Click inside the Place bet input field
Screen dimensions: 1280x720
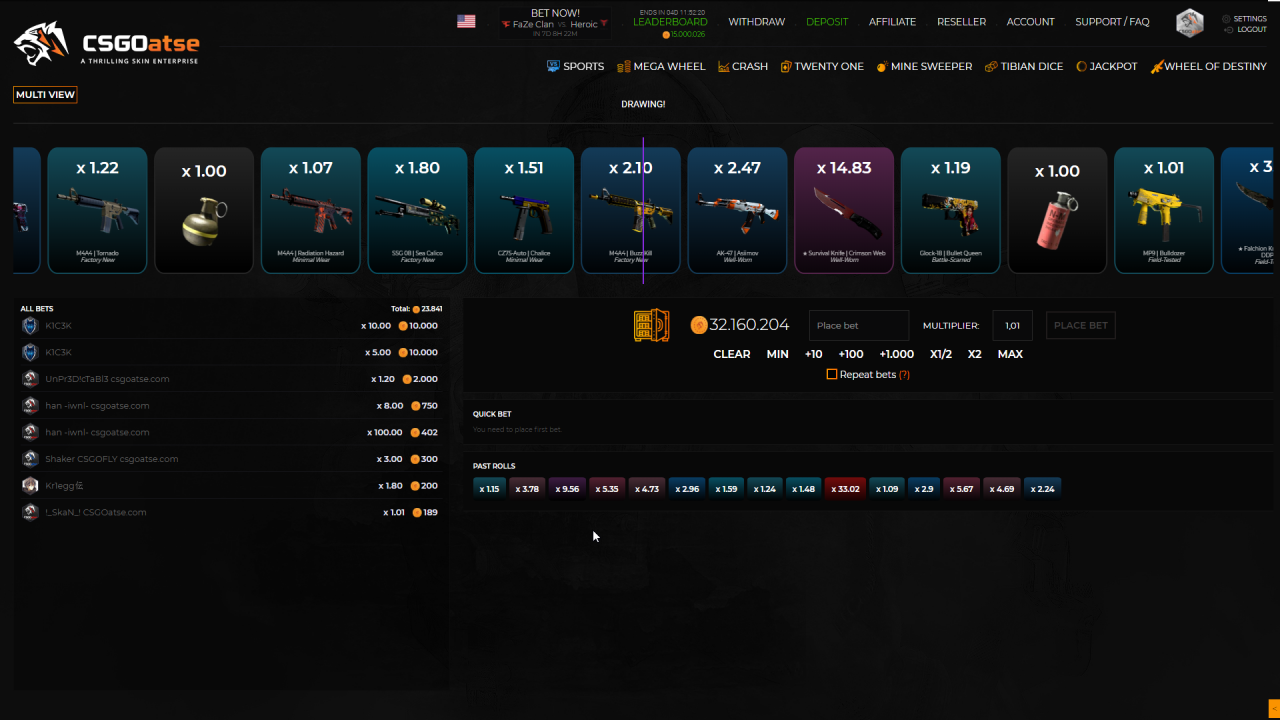pyautogui.click(x=858, y=325)
